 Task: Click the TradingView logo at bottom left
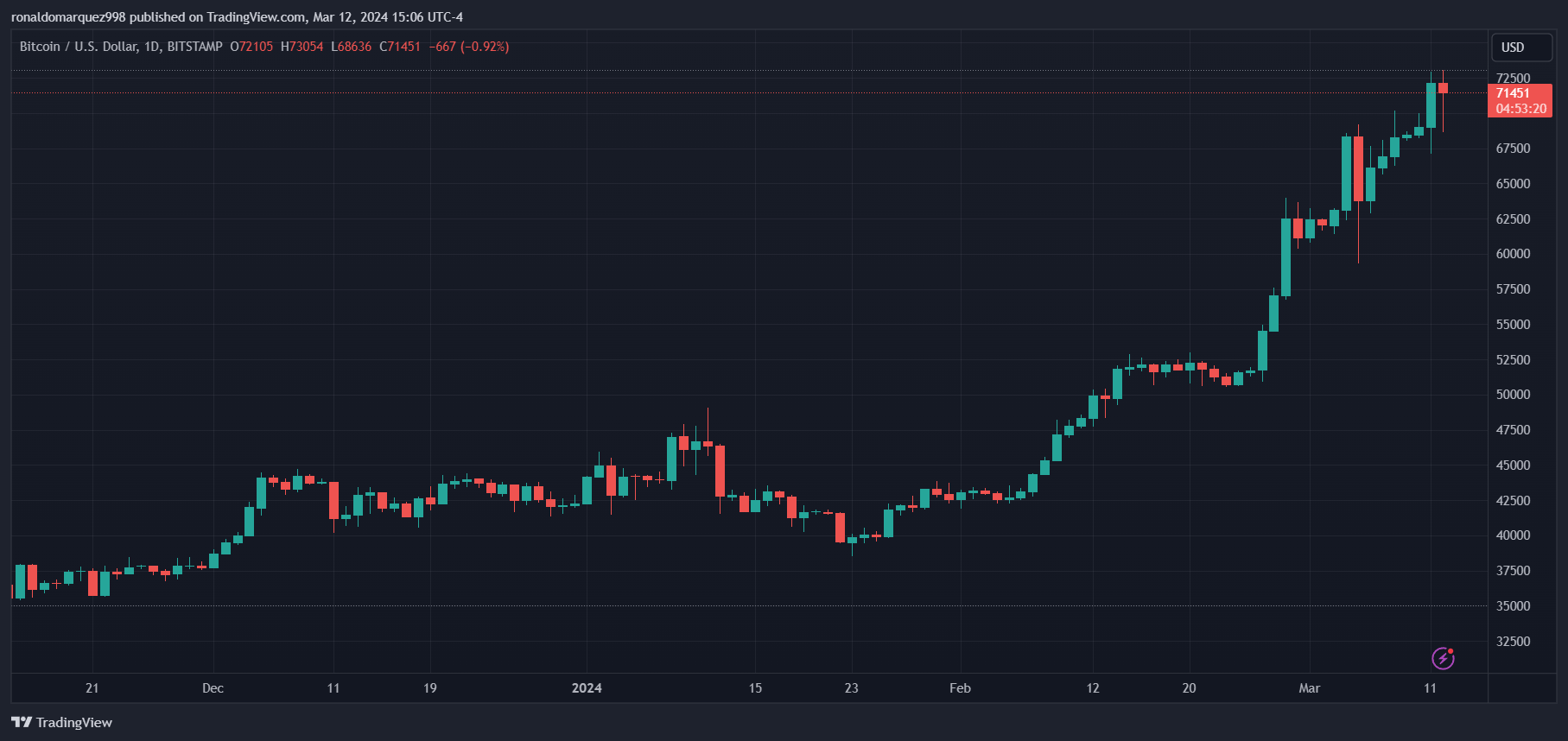pyautogui.click(x=61, y=722)
